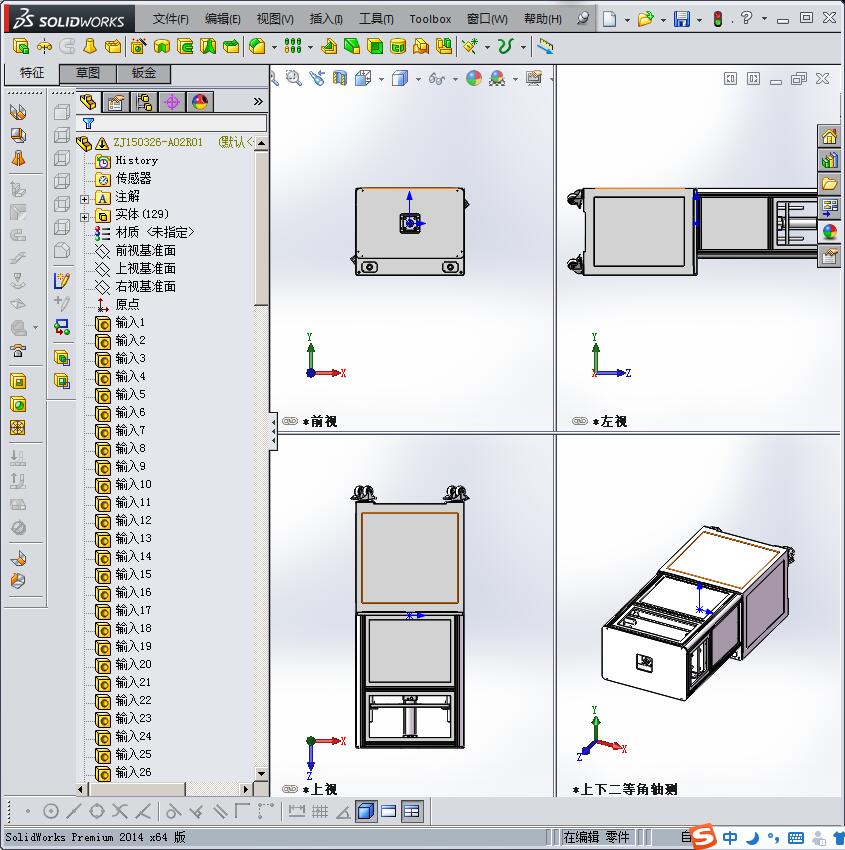Viewport: 845px width, 850px height.
Task: Select the 原点 origin item
Action: click(127, 304)
